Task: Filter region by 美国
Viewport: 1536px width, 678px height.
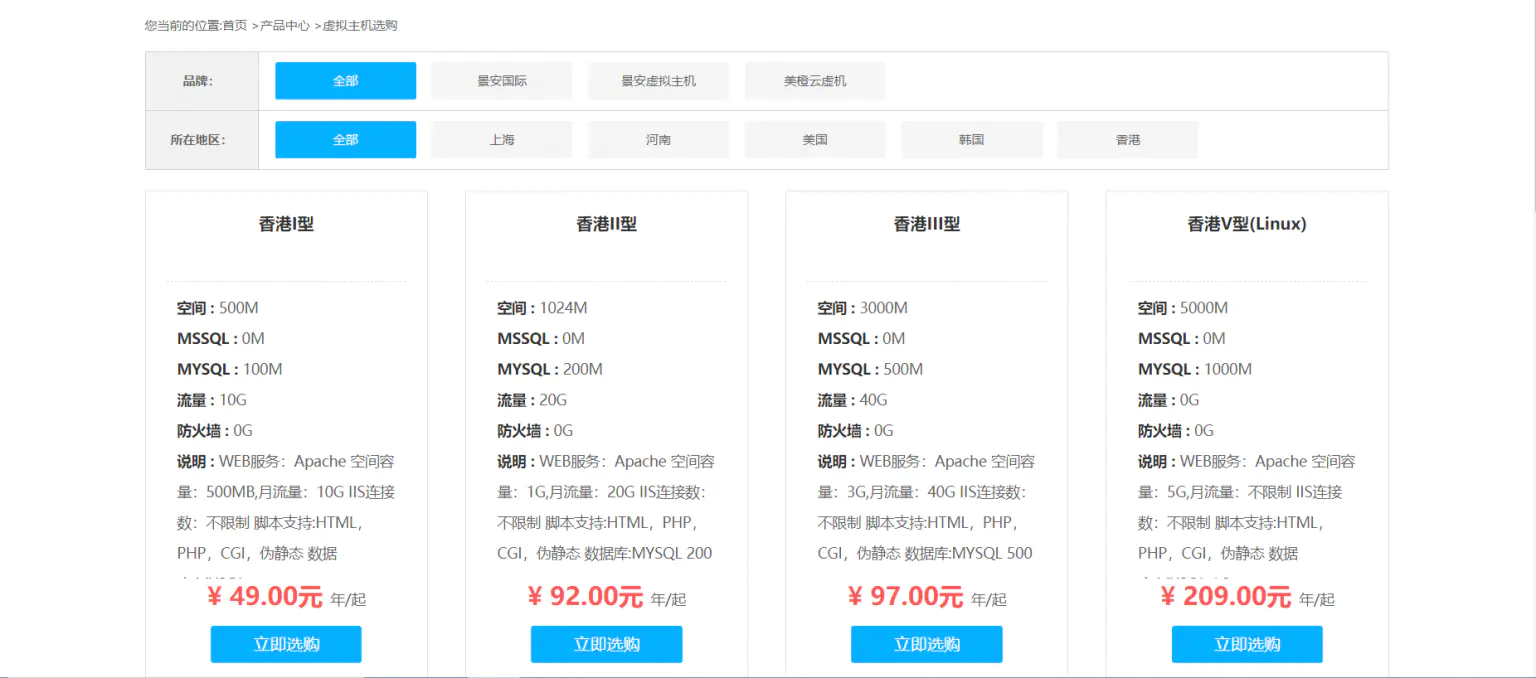Action: [815, 140]
